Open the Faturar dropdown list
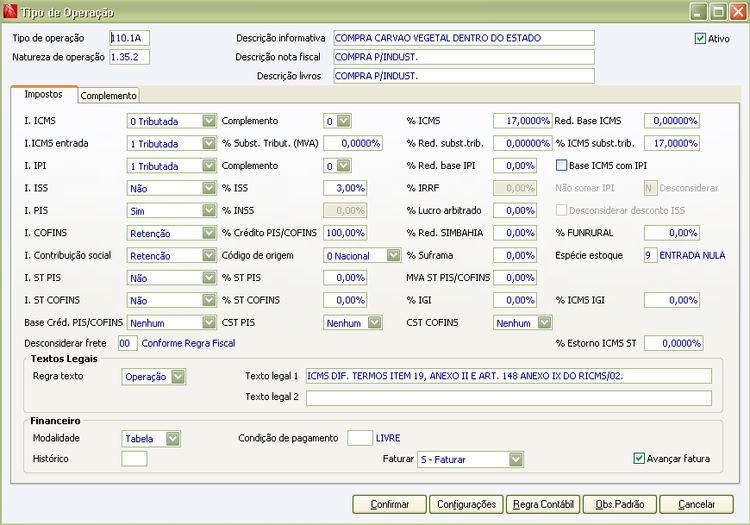The image size is (750, 525). 516,460
